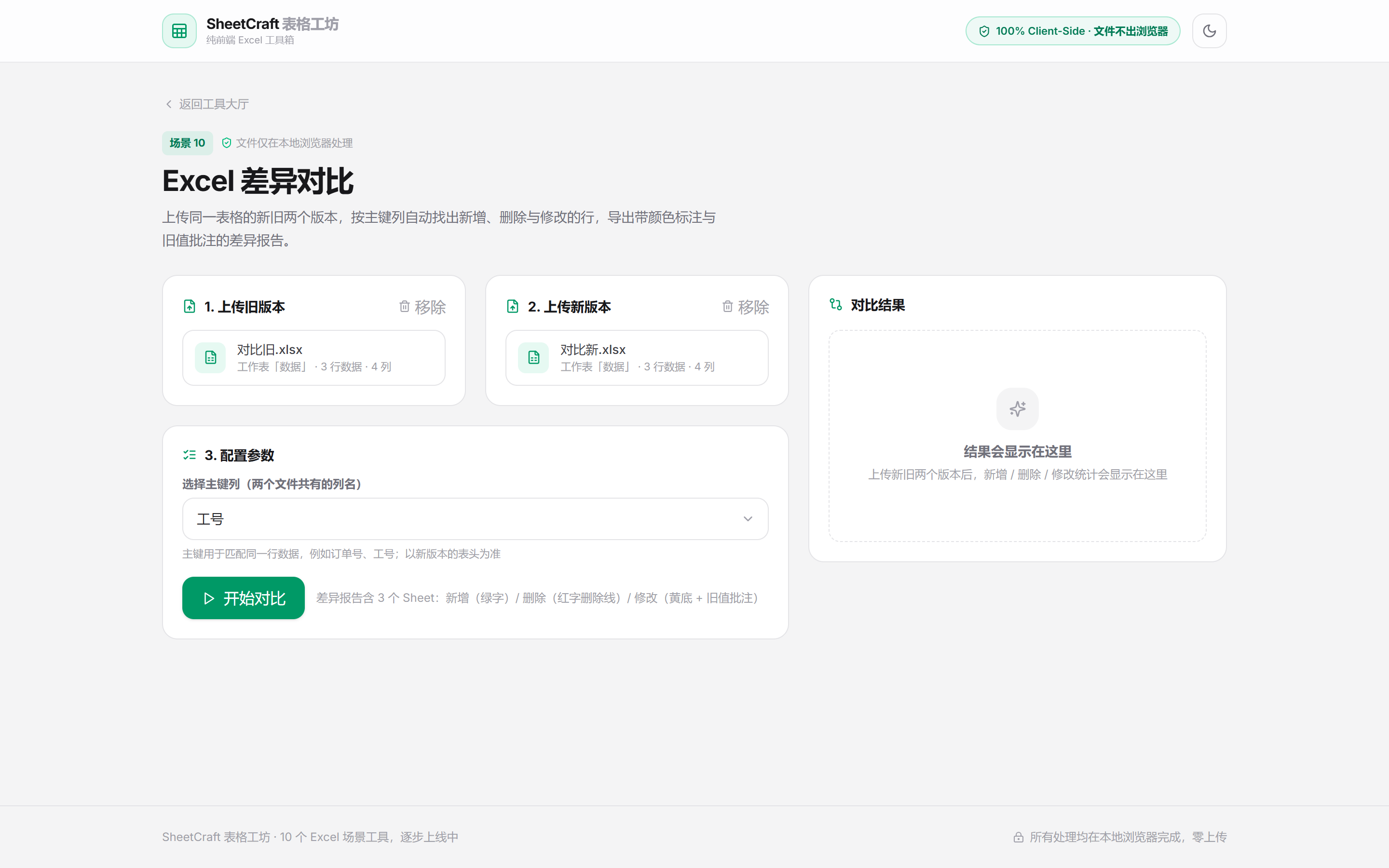Click the 差异报告含 3 个 Sheet description text

coord(537,598)
